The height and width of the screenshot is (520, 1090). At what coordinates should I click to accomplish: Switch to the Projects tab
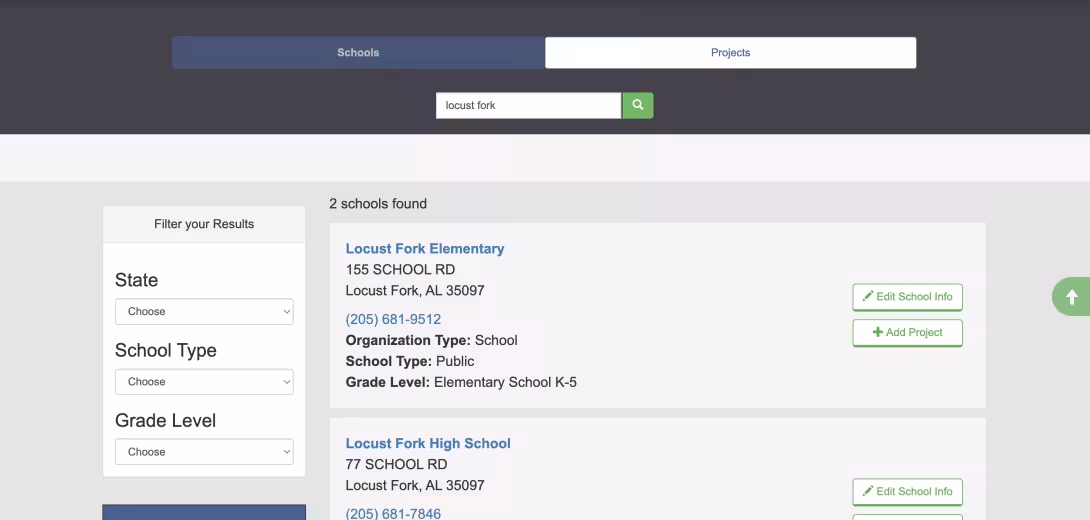(x=731, y=53)
